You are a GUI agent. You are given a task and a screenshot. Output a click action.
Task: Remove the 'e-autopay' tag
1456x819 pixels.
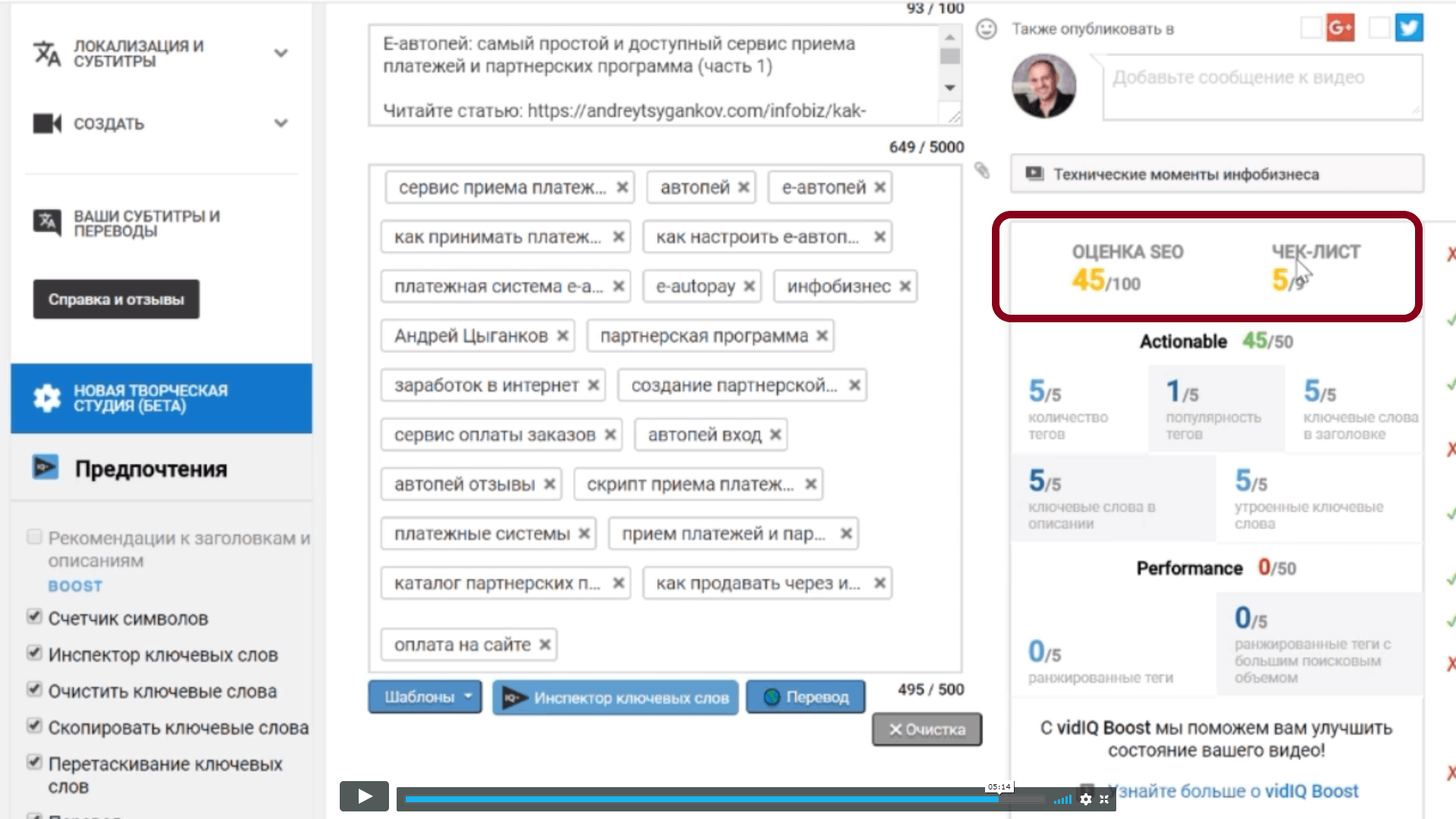[749, 286]
